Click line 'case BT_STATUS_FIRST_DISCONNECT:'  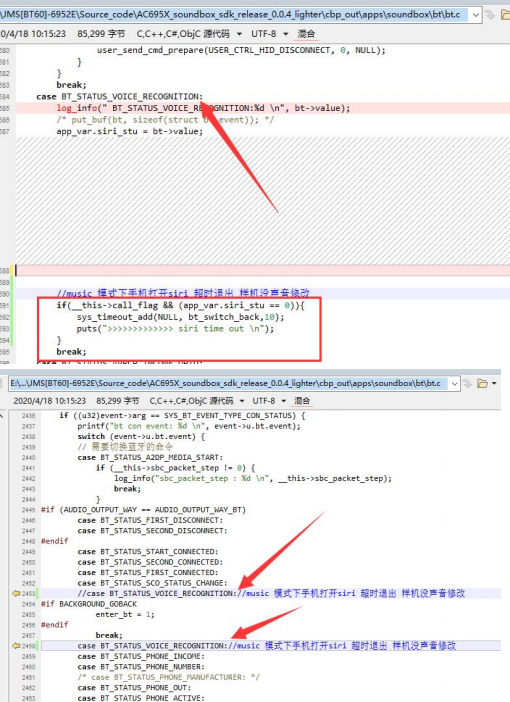[150, 520]
